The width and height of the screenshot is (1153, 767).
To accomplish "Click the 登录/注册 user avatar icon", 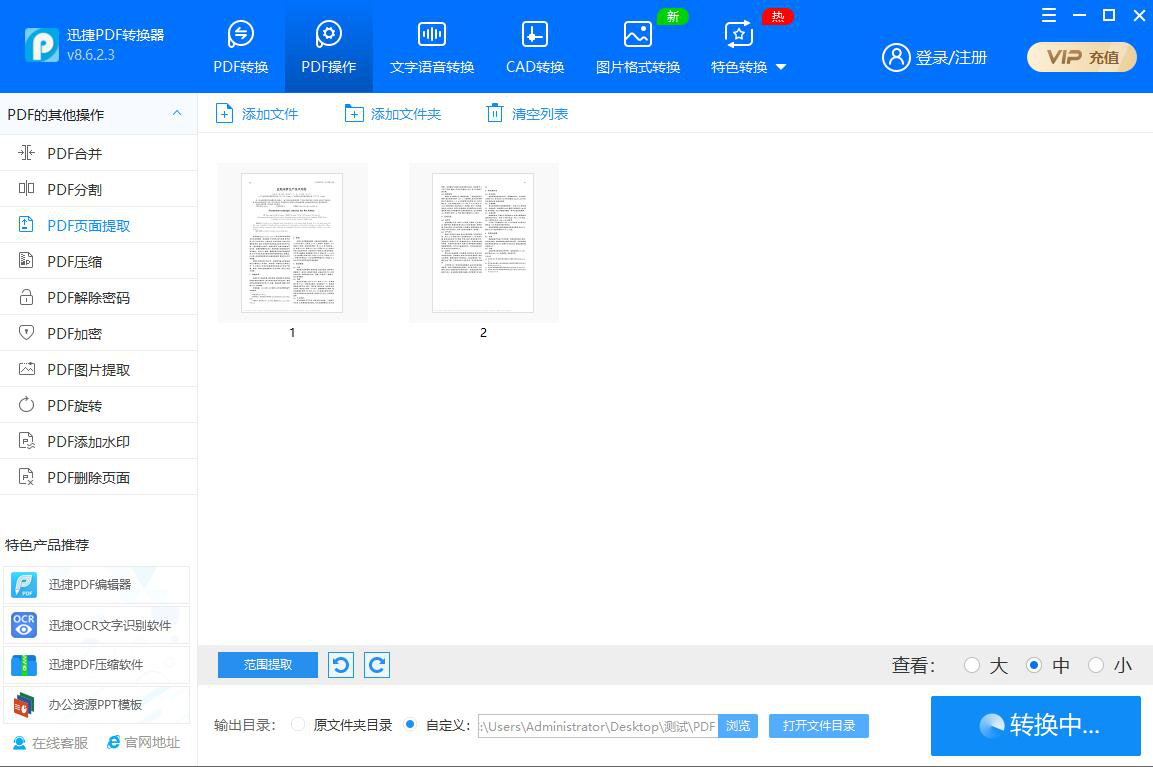I will pos(896,57).
